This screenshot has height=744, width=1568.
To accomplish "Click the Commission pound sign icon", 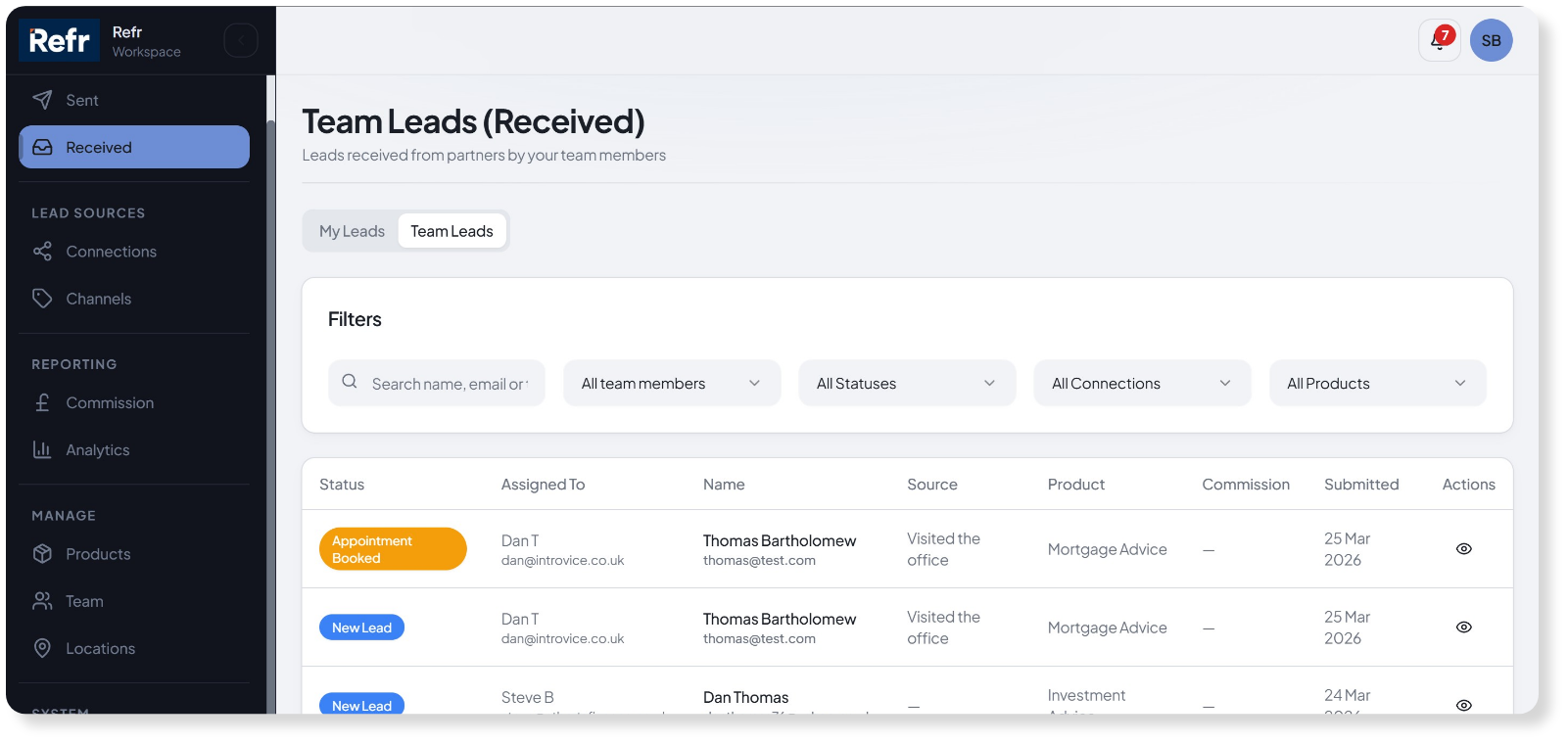I will pyautogui.click(x=42, y=402).
